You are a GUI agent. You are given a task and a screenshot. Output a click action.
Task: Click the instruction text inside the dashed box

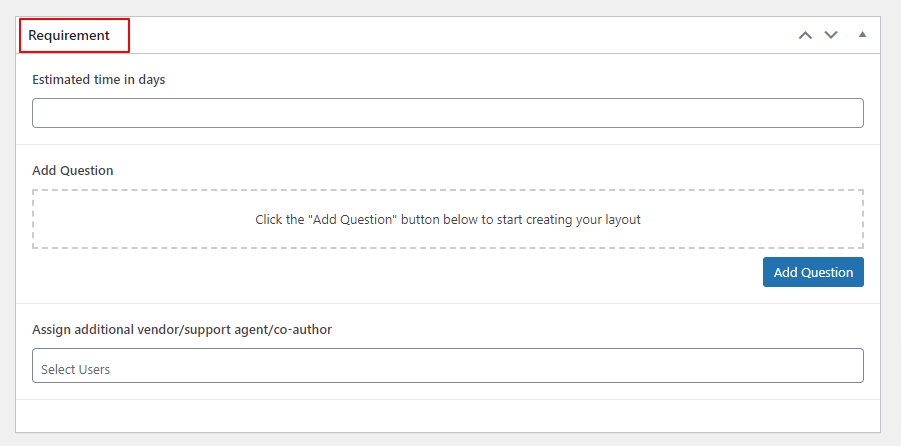(447, 219)
